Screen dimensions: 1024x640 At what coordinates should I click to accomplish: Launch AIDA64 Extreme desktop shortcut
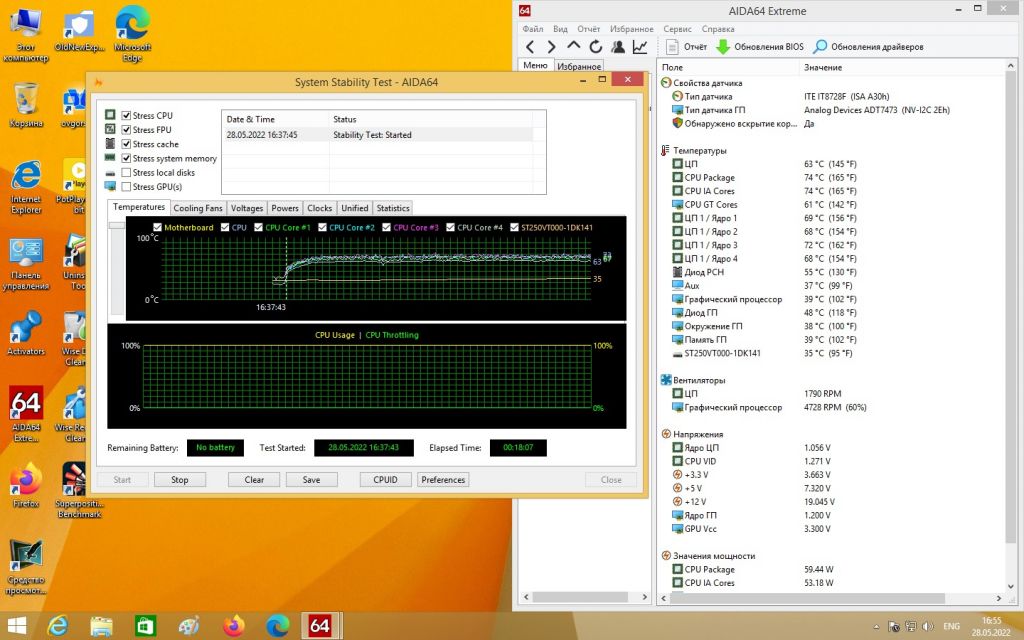[x=25, y=414]
